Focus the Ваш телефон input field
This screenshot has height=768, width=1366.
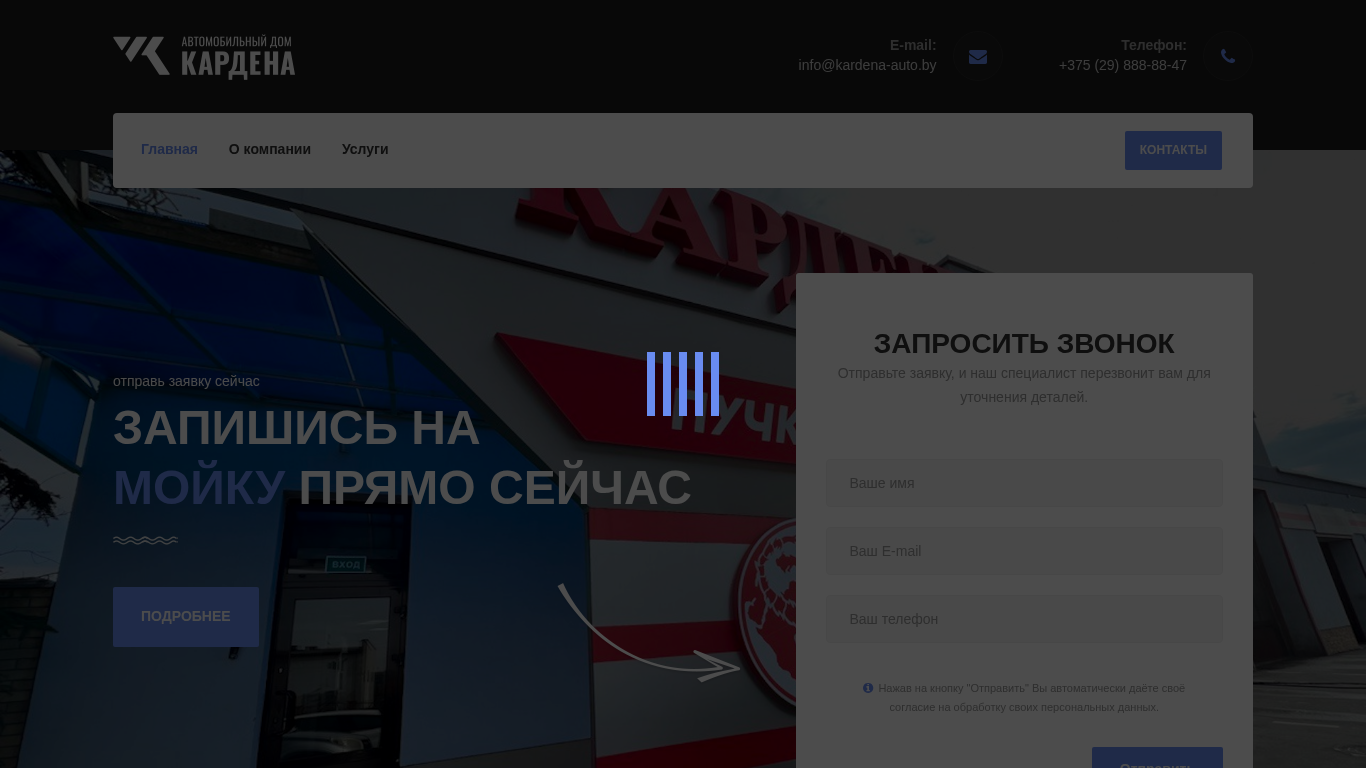[1024, 619]
